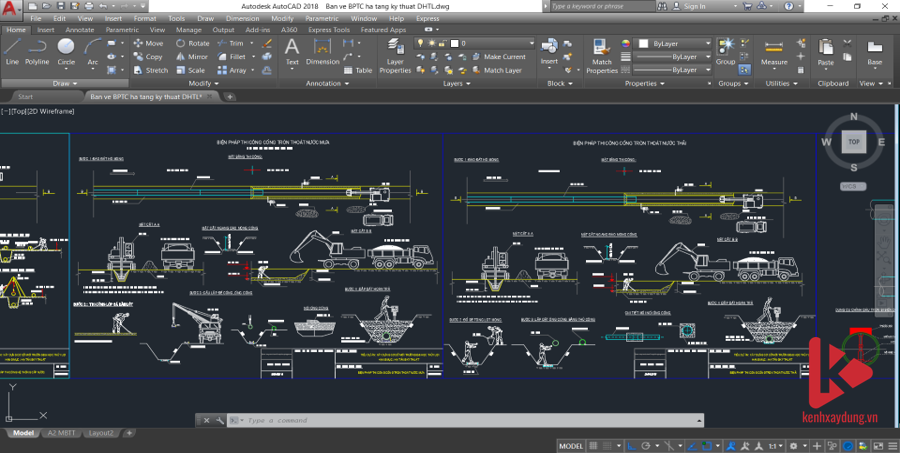This screenshot has height=453, width=900.
Task: Toggle ortho mode in status bar
Action: coord(634,446)
